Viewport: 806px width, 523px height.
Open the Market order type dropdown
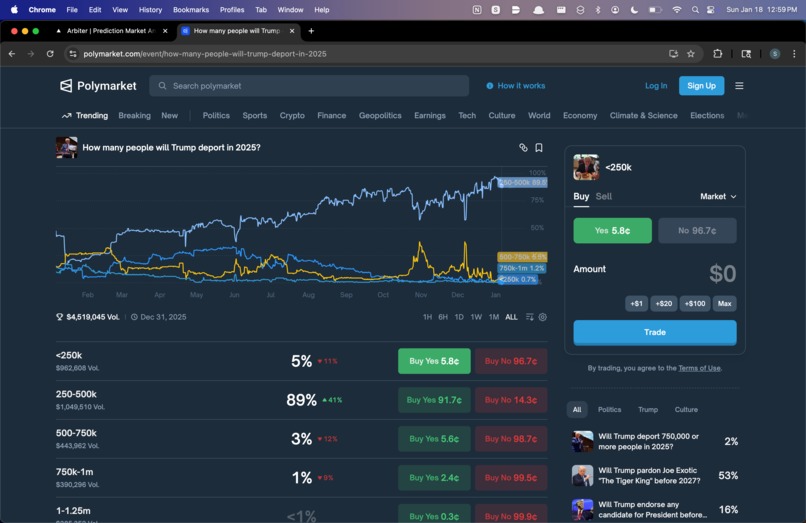[718, 196]
